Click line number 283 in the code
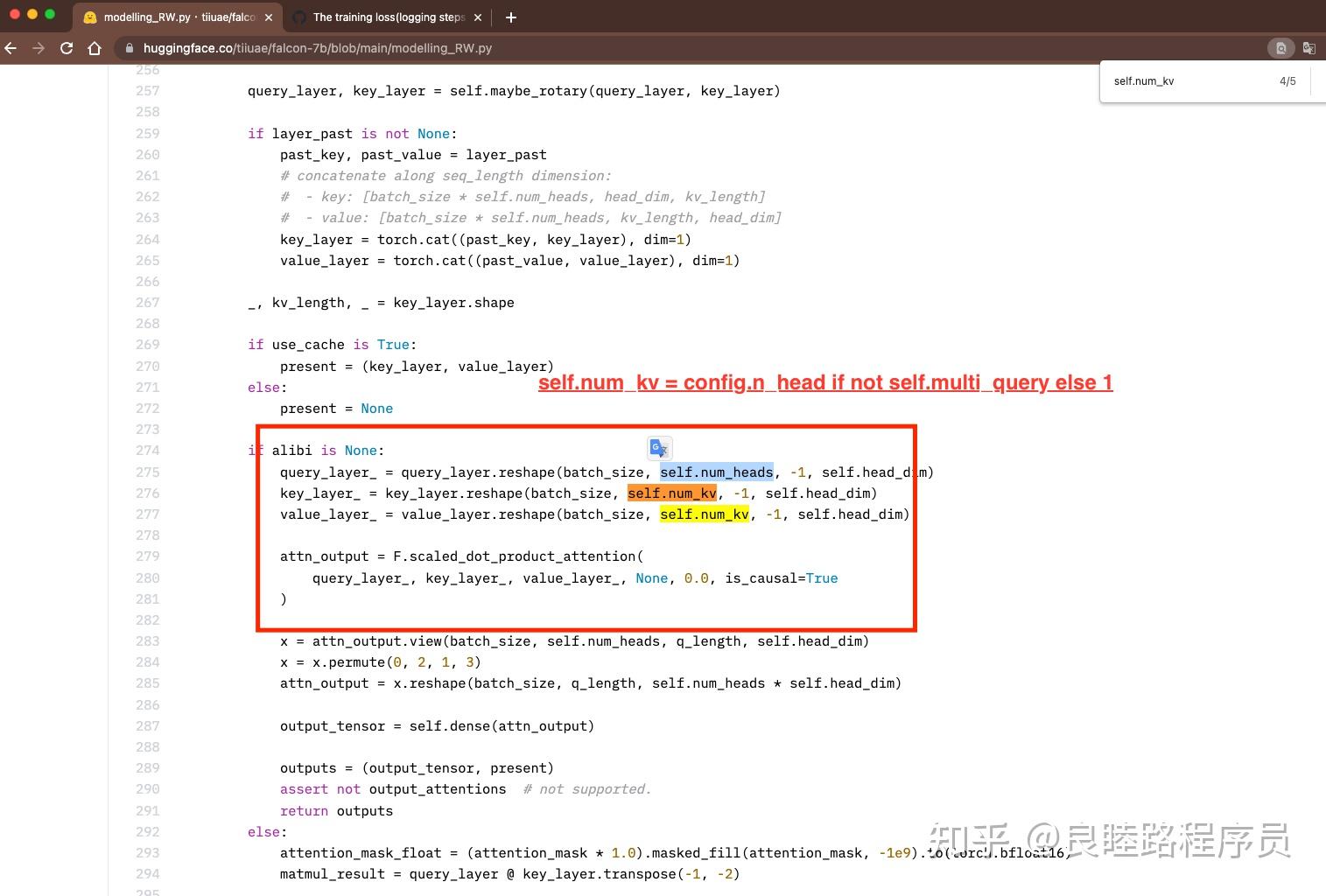Image resolution: width=1326 pixels, height=896 pixels. pyautogui.click(x=147, y=640)
